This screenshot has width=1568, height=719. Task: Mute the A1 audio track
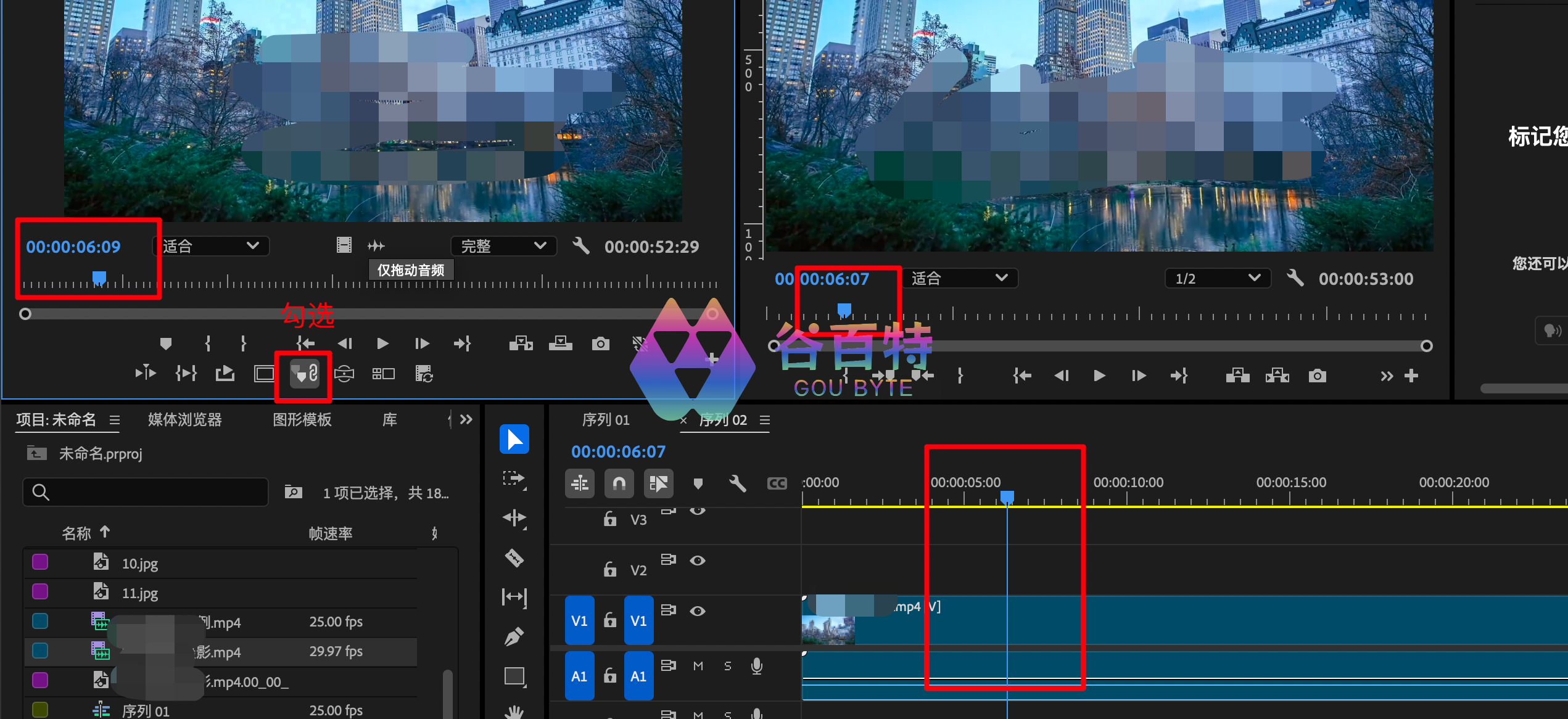pyautogui.click(x=698, y=666)
